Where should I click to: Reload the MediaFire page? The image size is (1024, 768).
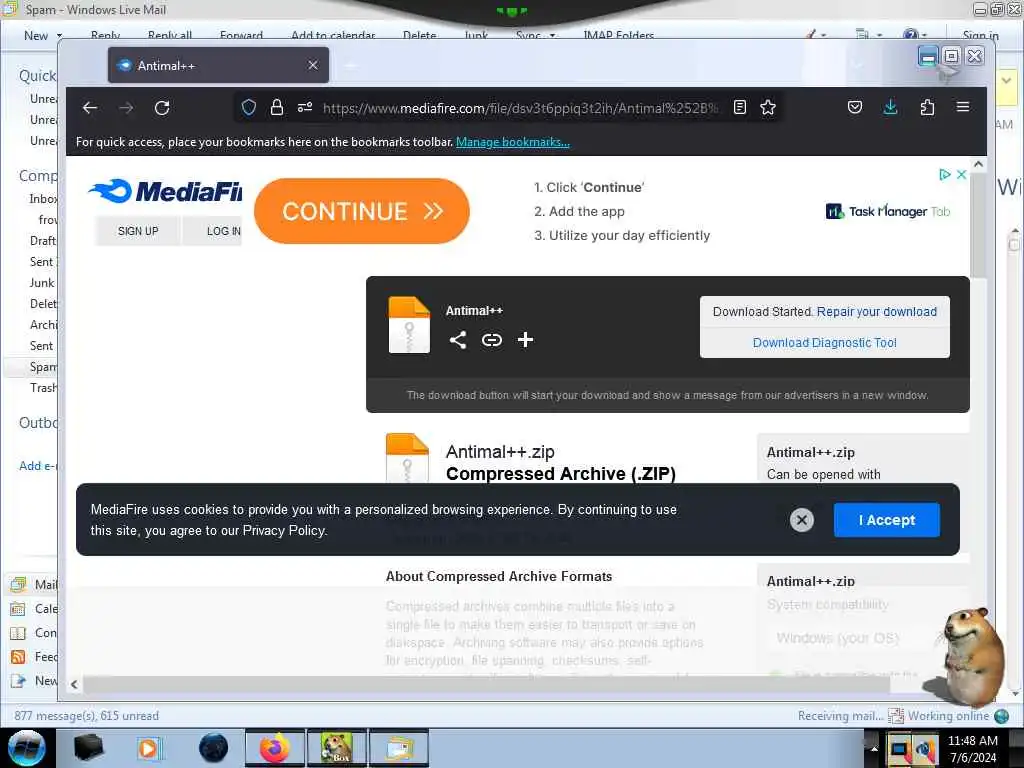tap(162, 108)
